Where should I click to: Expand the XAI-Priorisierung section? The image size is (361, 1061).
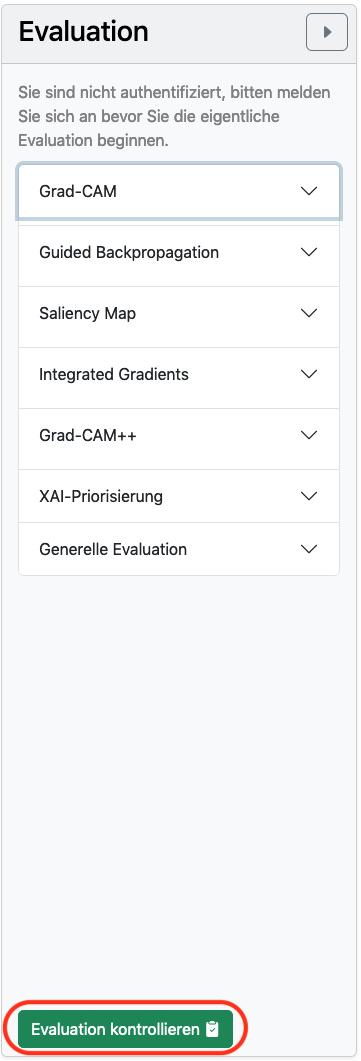(x=179, y=496)
